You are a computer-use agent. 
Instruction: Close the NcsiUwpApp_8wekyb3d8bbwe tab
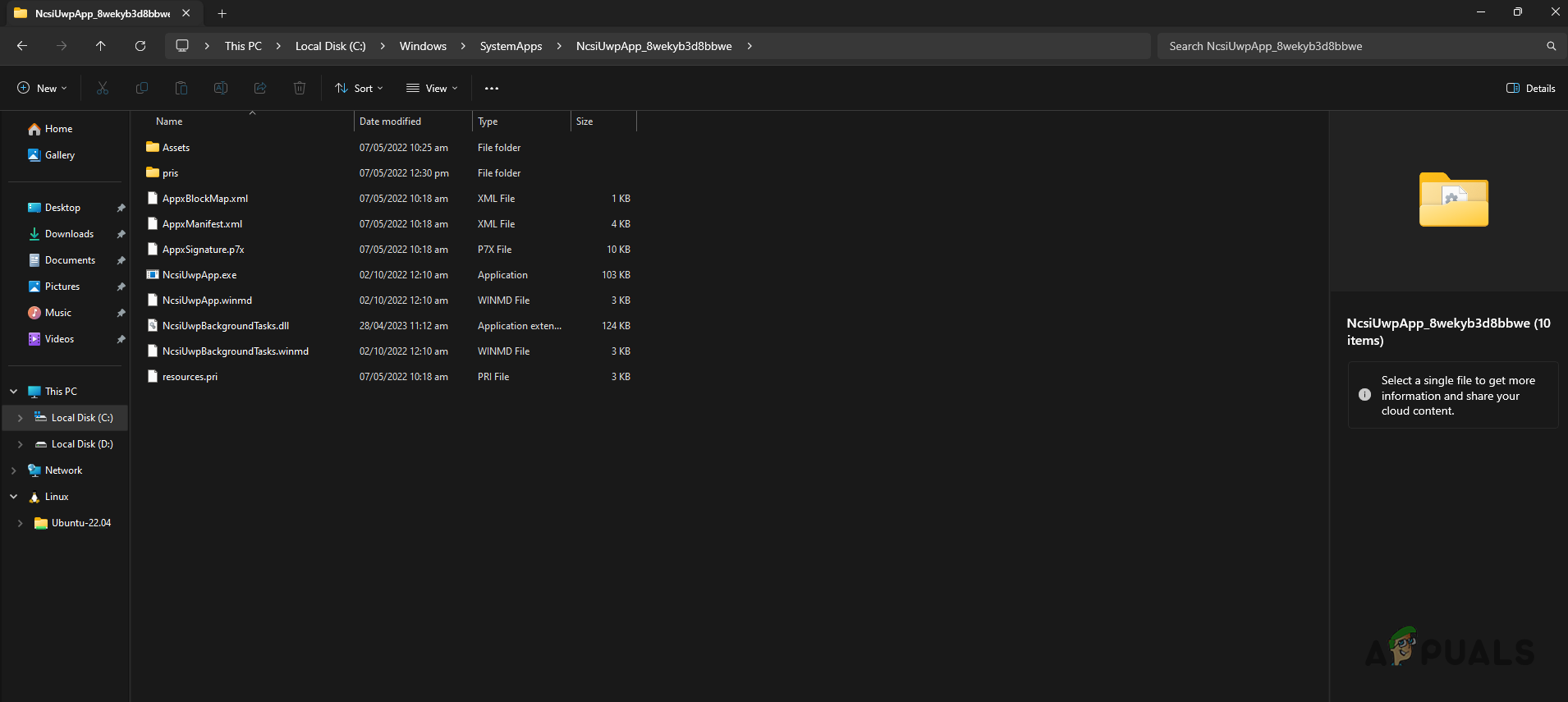click(x=186, y=13)
